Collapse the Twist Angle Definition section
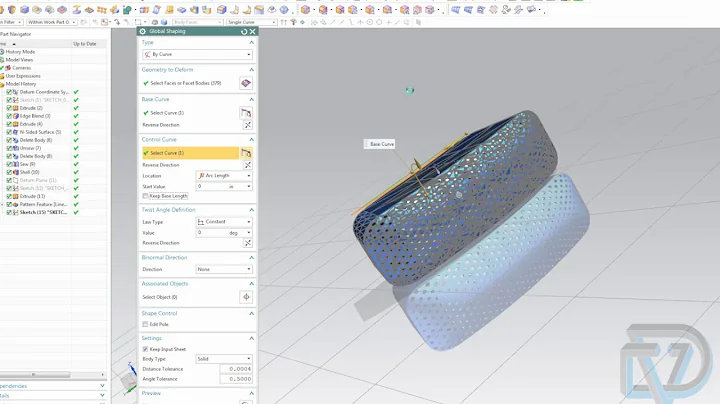Viewport: 720px width, 404px height. pyautogui.click(x=251, y=210)
